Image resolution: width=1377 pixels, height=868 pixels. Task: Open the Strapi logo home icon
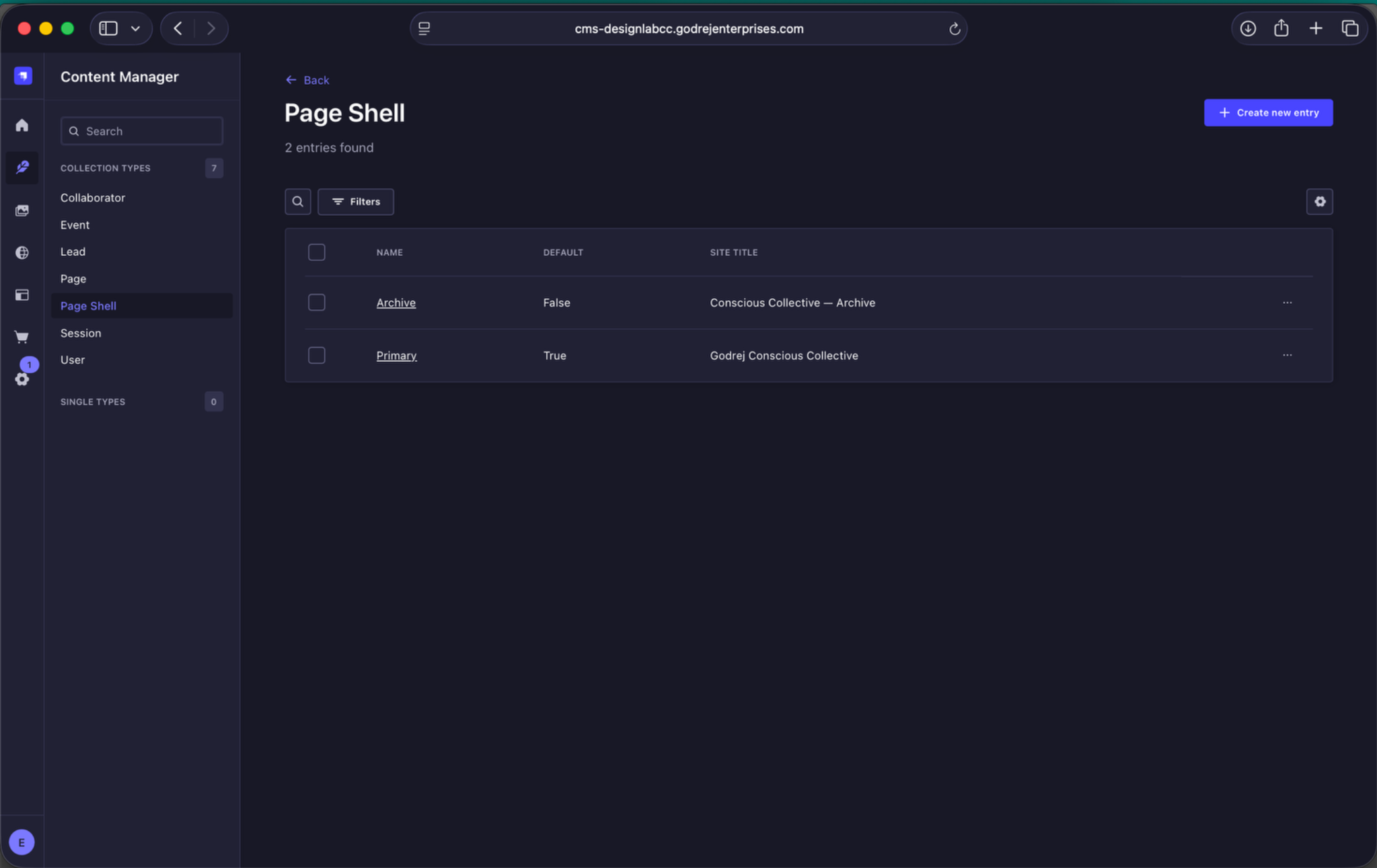tap(23, 76)
